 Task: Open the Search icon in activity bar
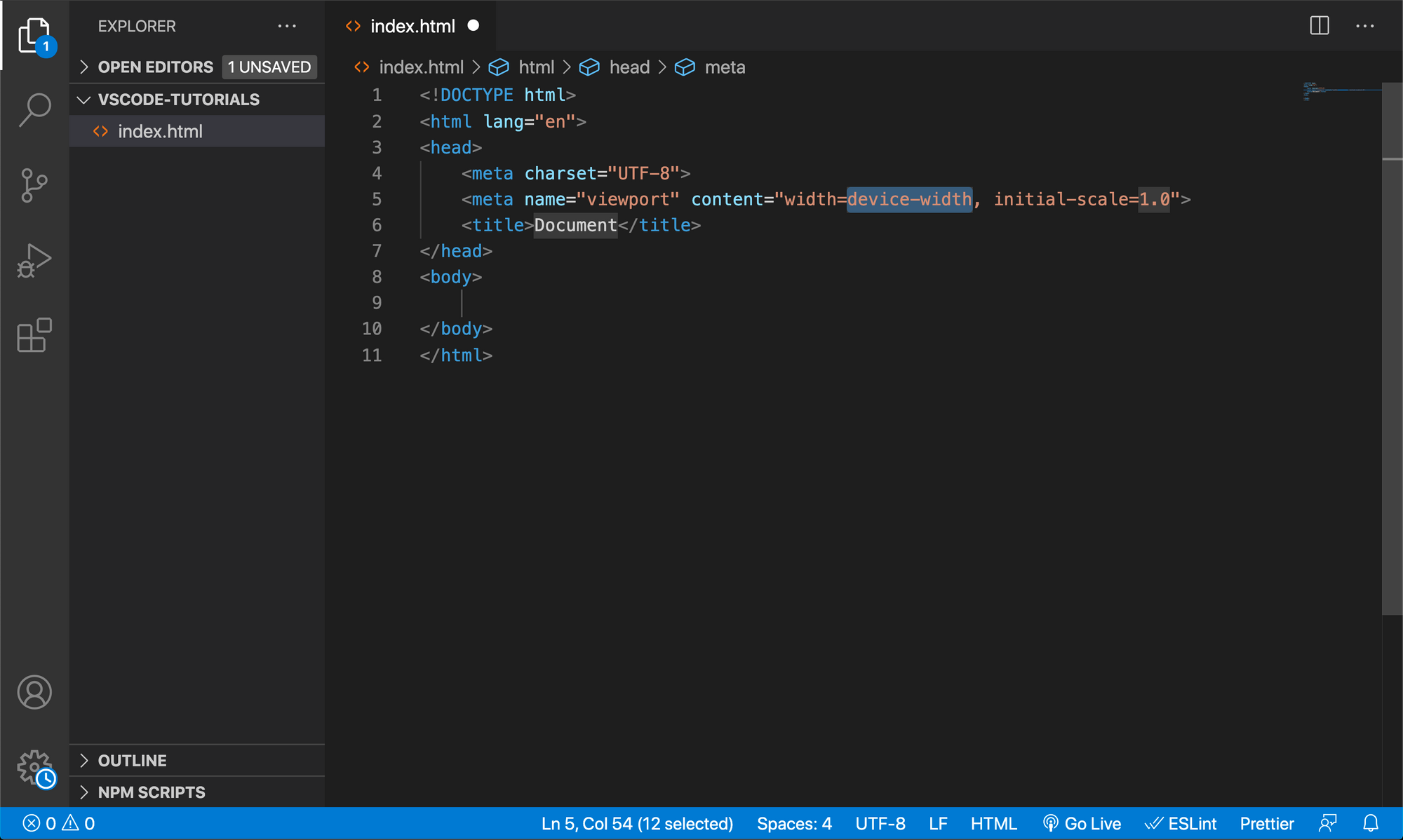pyautogui.click(x=34, y=110)
